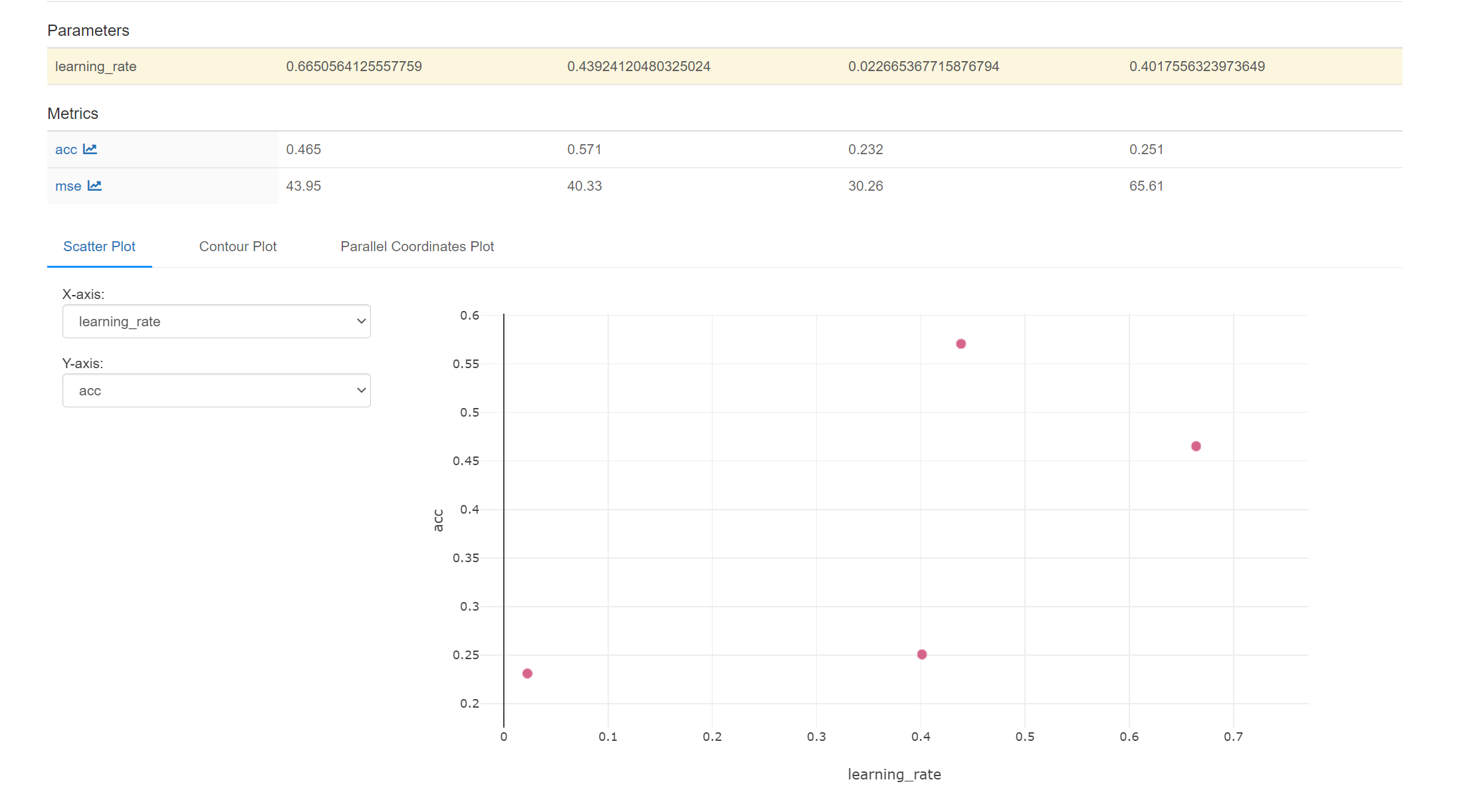The width and height of the screenshot is (1457, 812).
Task: Expand the Y-axis acc dropdown
Action: point(216,391)
